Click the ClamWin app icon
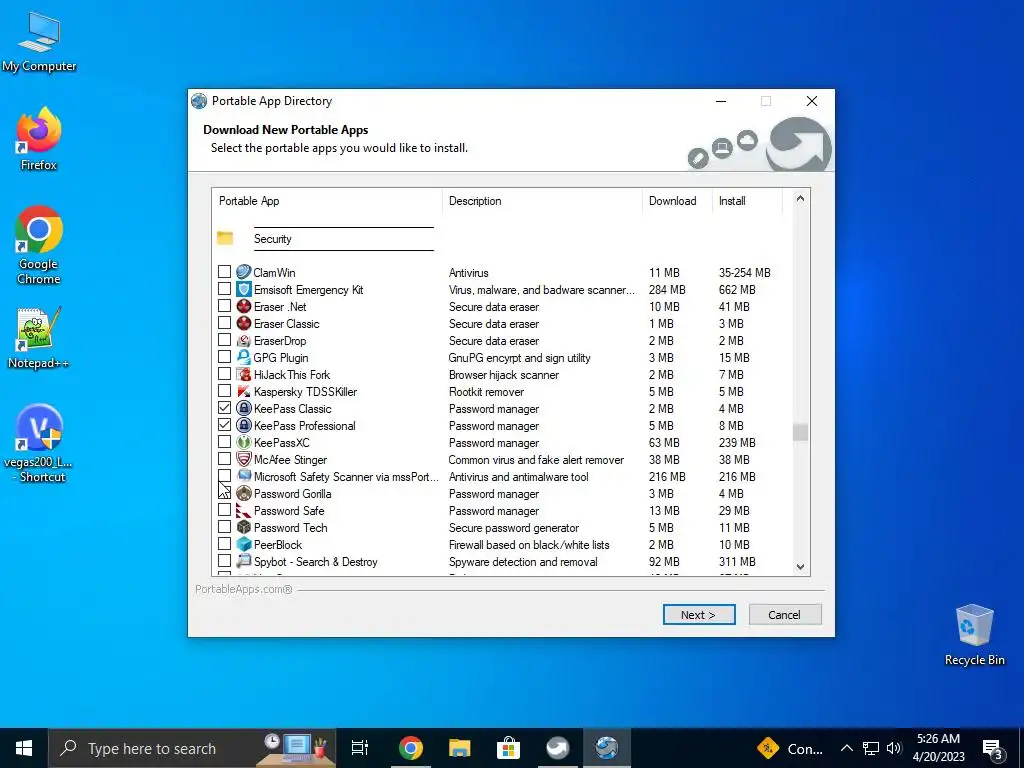Viewport: 1024px width, 768px height. pyautogui.click(x=244, y=272)
